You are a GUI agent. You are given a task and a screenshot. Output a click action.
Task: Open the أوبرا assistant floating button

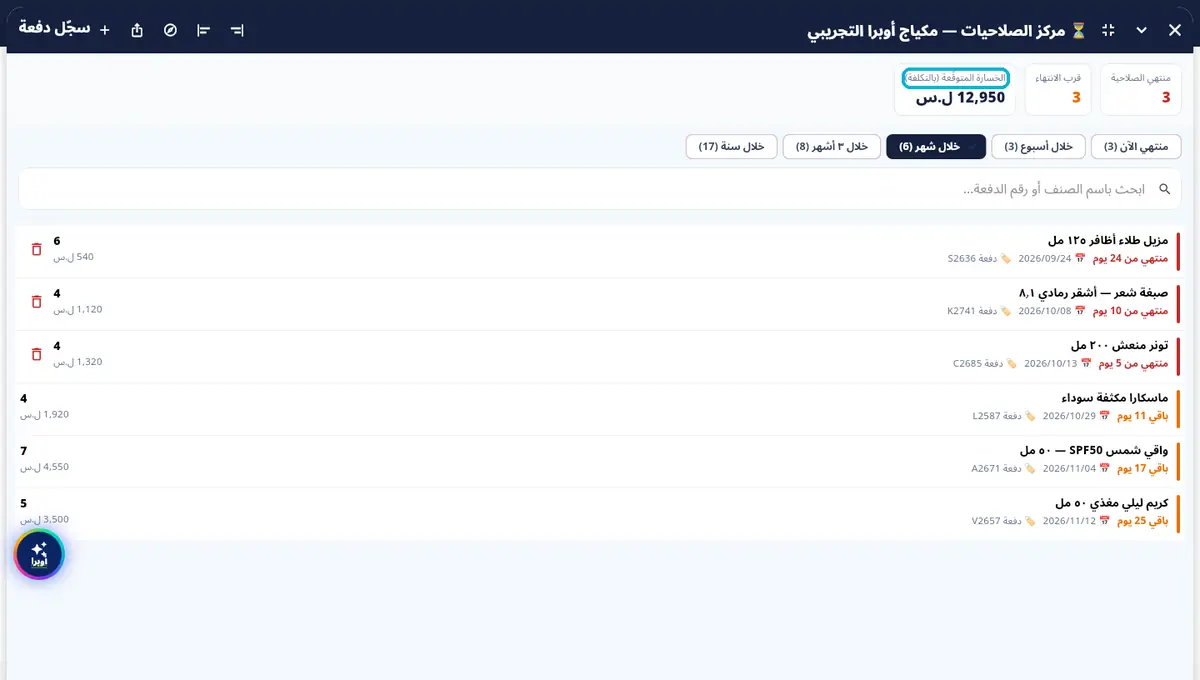pos(39,554)
